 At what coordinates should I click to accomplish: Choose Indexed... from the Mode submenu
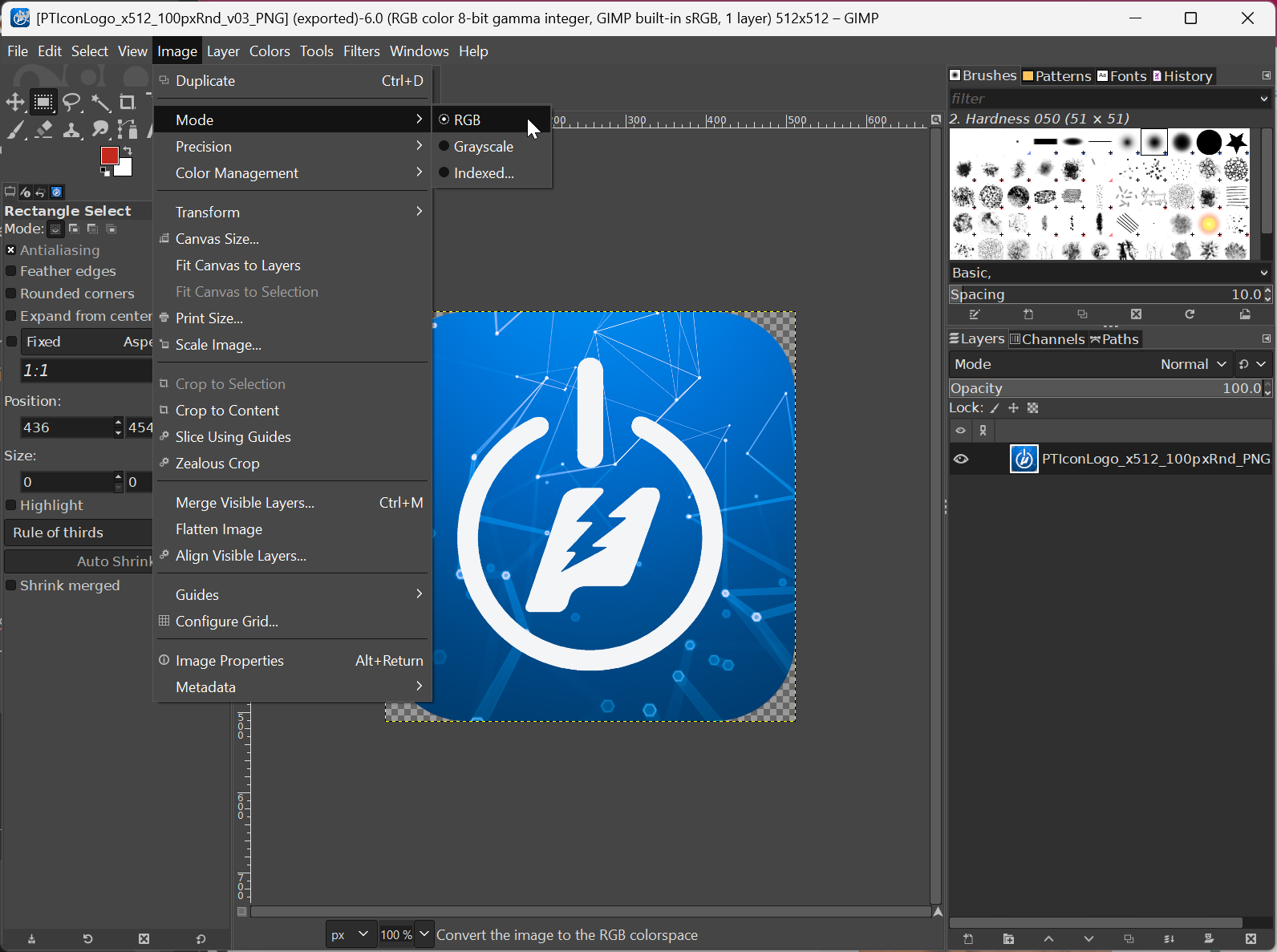pyautogui.click(x=492, y=173)
